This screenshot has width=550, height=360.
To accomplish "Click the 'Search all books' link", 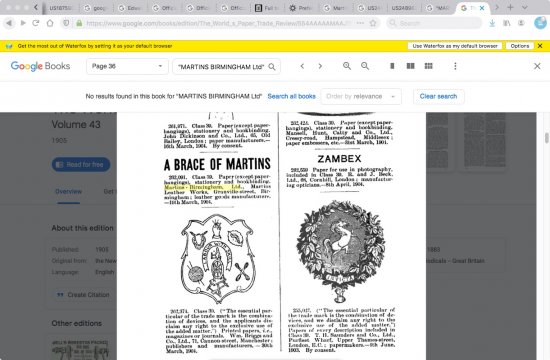I will coord(291,96).
